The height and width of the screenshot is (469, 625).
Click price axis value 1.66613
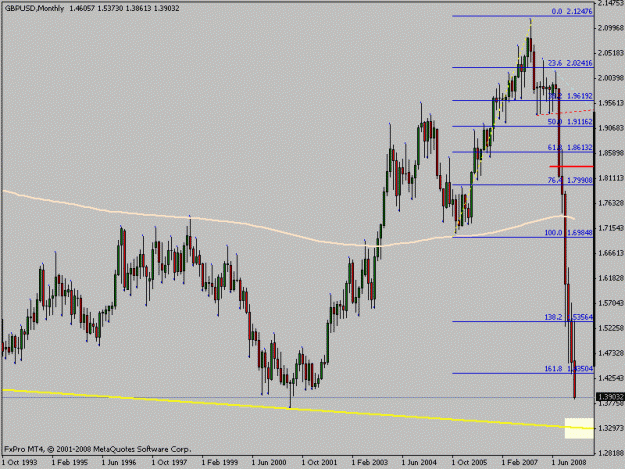[610, 253]
